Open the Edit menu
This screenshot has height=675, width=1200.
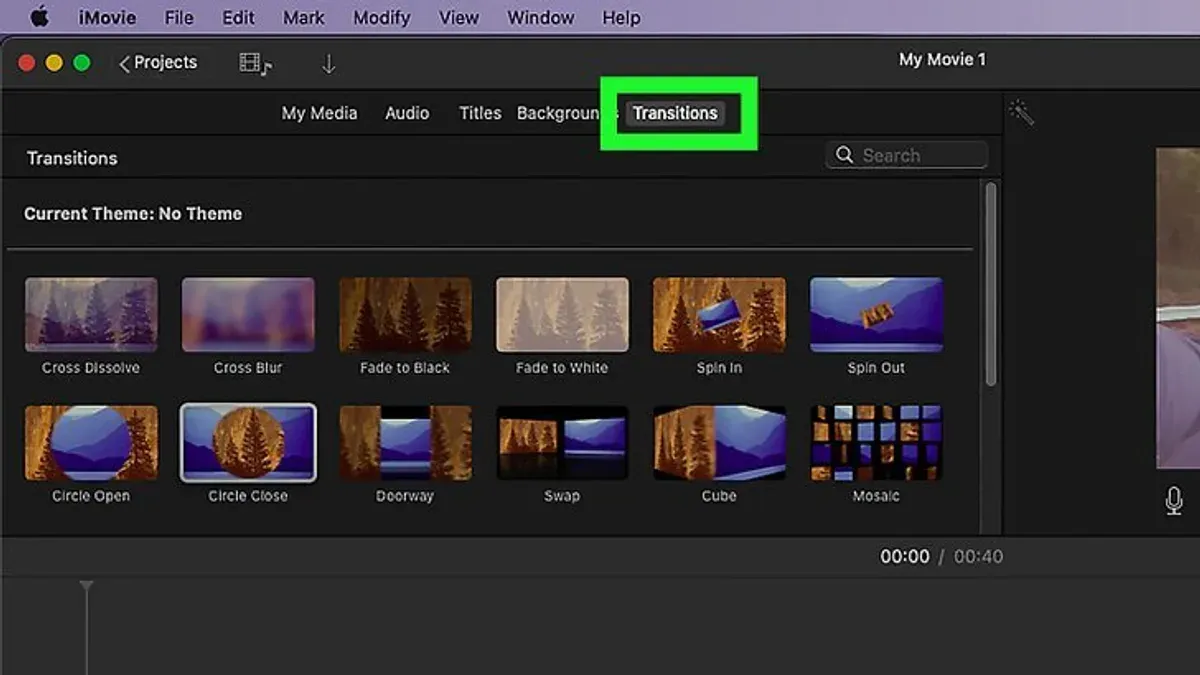coord(238,18)
